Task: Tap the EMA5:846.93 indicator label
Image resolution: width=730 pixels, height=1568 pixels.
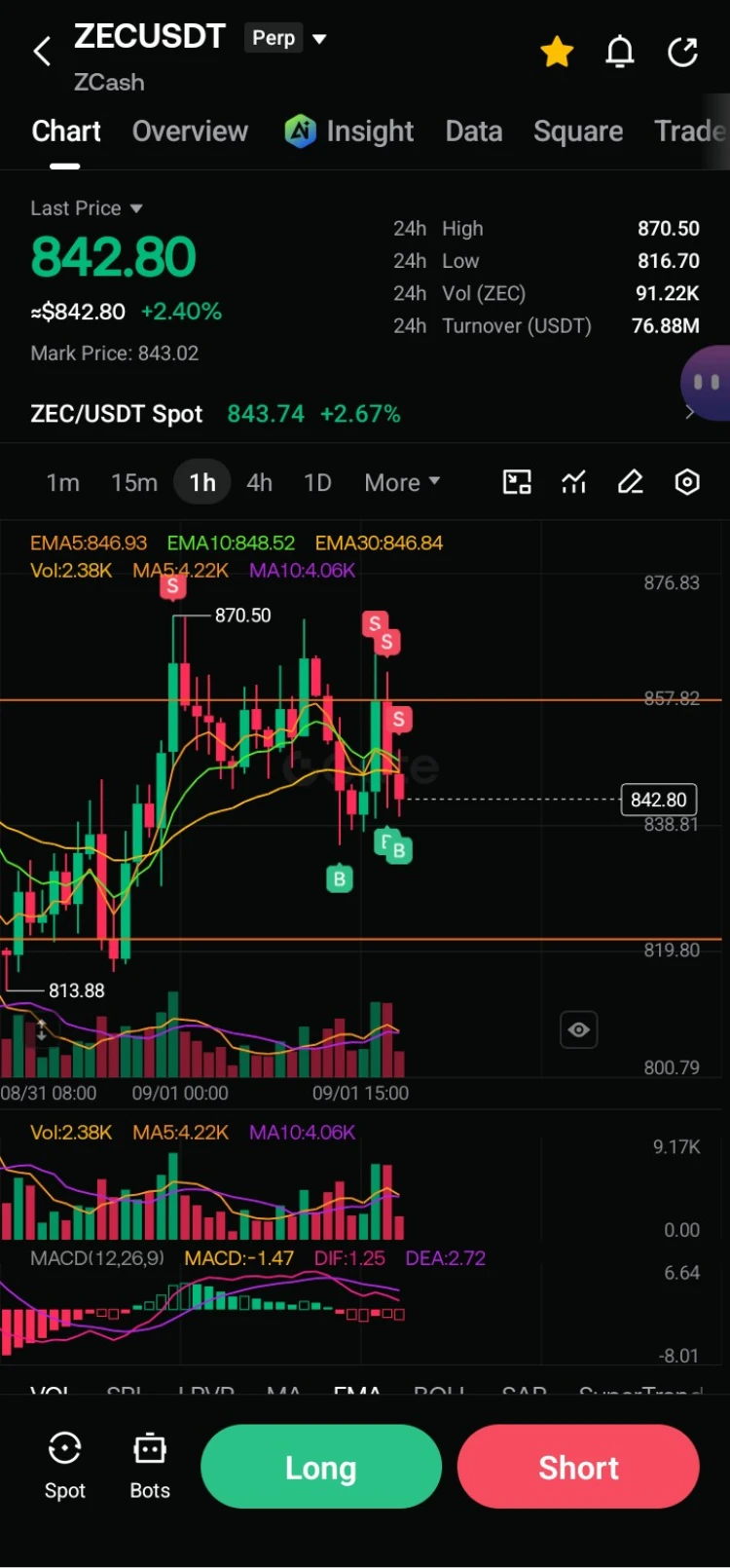Action: tap(89, 543)
